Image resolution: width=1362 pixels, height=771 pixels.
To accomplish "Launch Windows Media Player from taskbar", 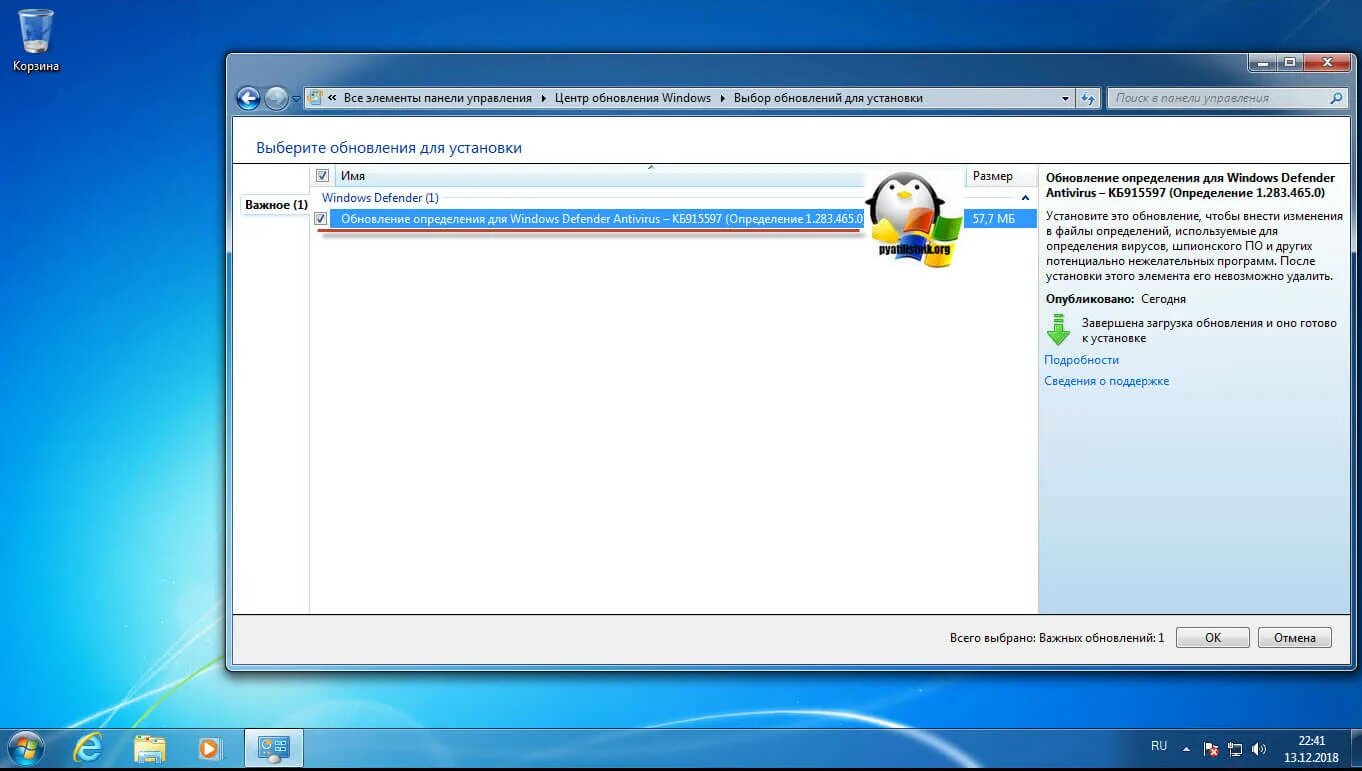I will point(209,748).
